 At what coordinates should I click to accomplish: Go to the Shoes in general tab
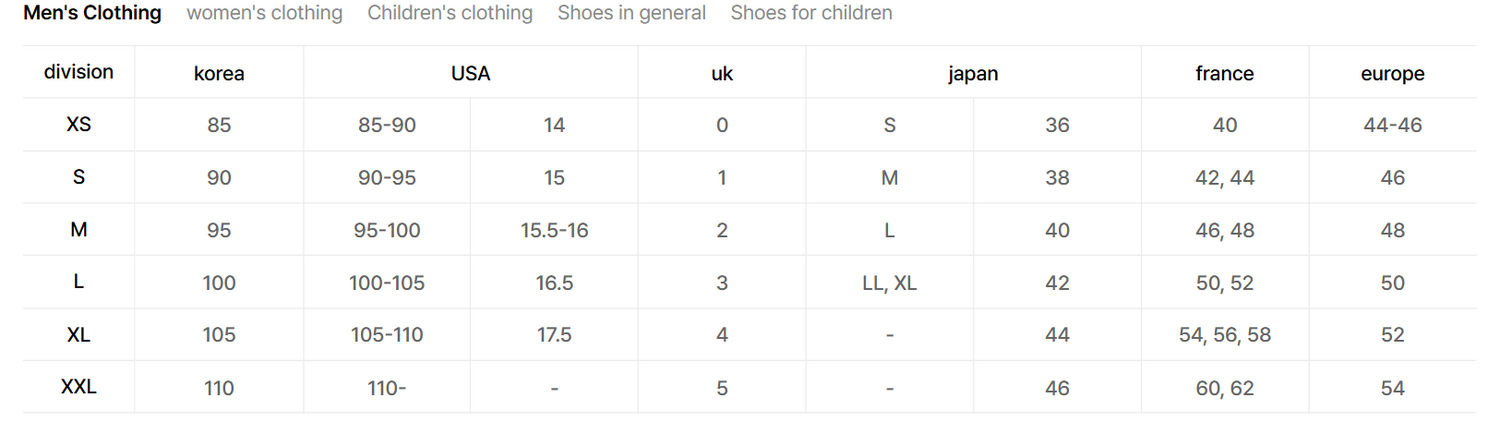pos(631,13)
